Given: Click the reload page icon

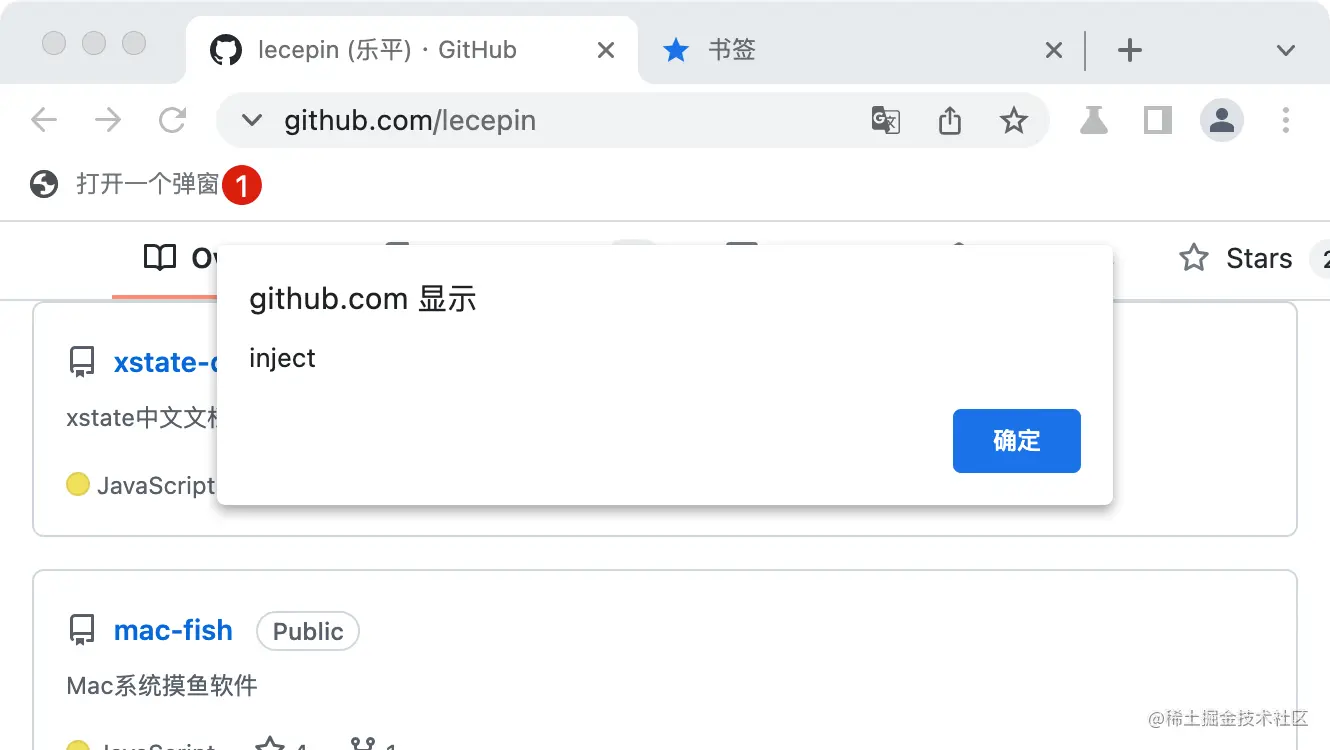Looking at the screenshot, I should pyautogui.click(x=173, y=121).
